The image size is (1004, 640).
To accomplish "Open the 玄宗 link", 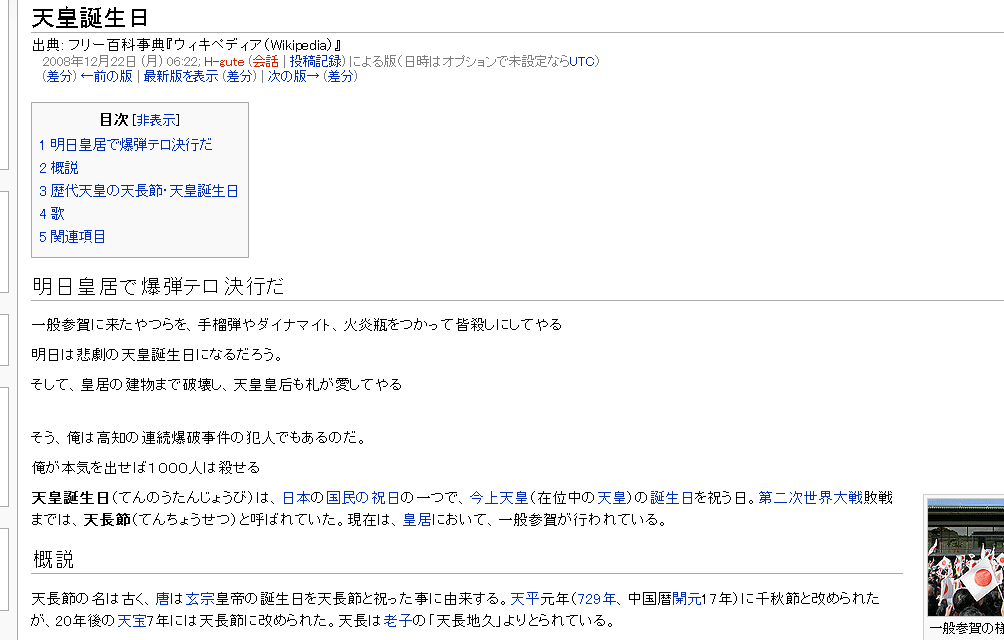I will pyautogui.click(x=200, y=599).
